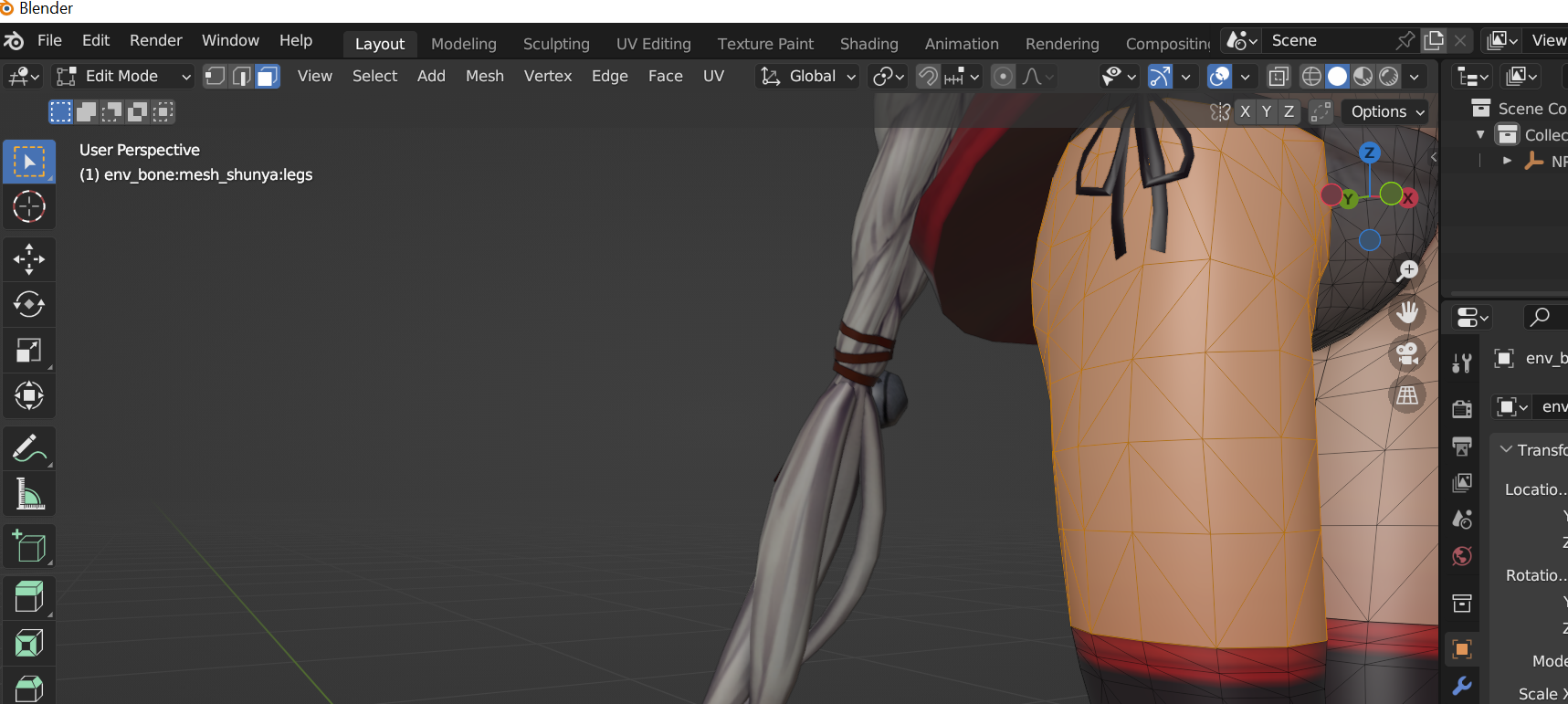Viewport: 1568px width, 704px height.
Task: Open the Object properties tab
Action: 1462,649
